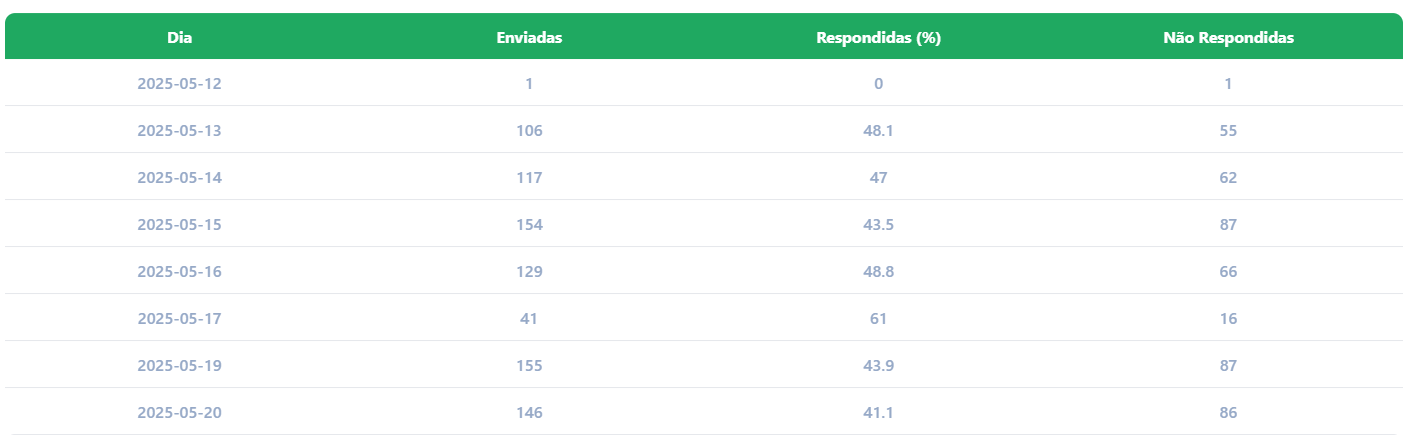1408x438 pixels.
Task: Click the unanswered count 62
Action: click(1228, 178)
